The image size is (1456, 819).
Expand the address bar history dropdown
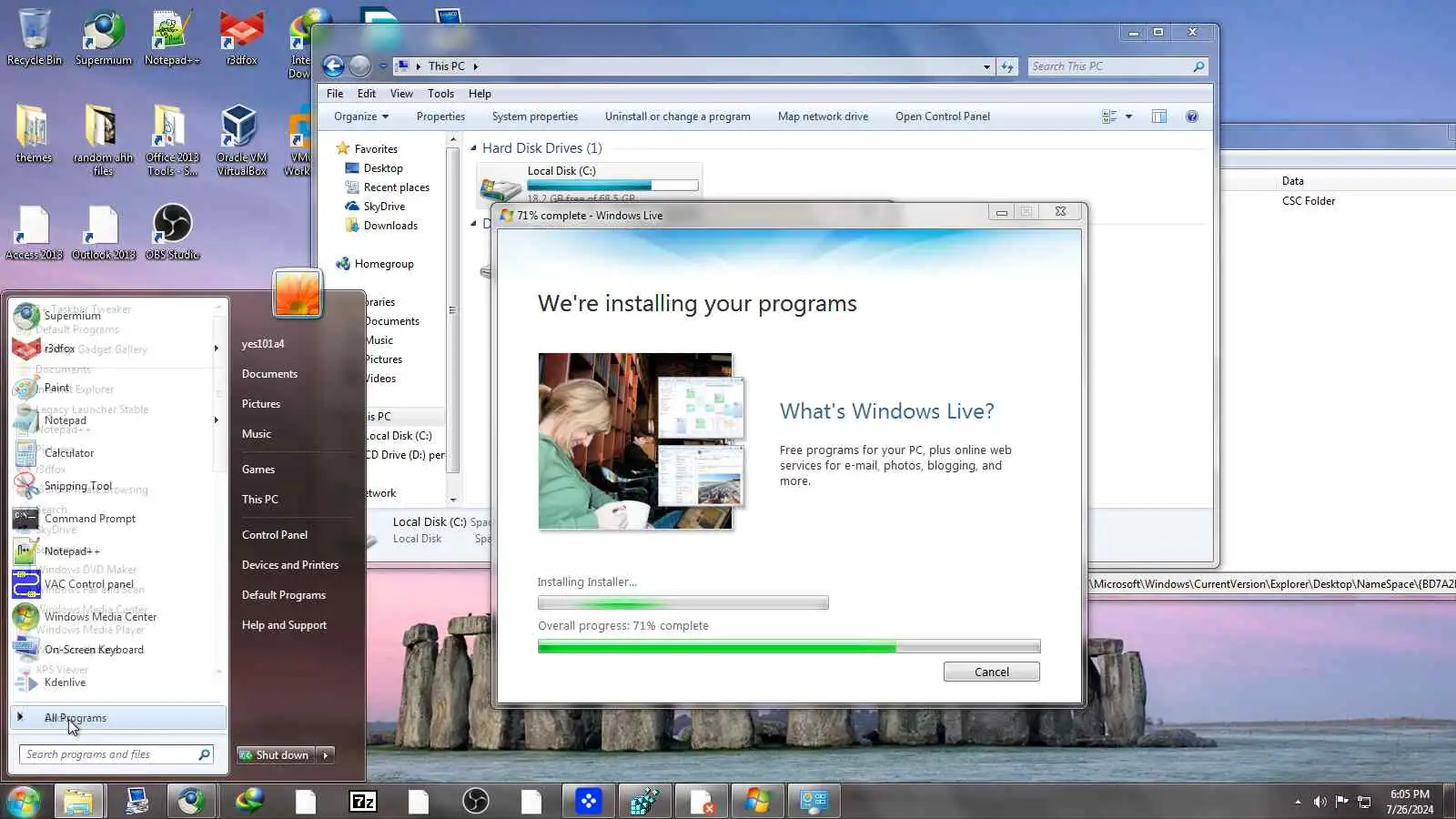[986, 66]
